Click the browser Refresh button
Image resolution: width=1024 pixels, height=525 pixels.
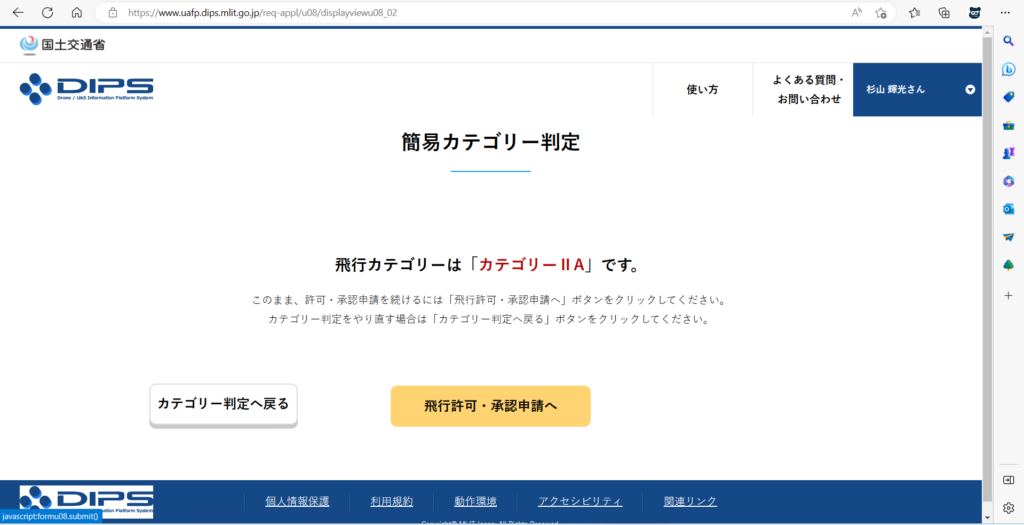[x=47, y=13]
